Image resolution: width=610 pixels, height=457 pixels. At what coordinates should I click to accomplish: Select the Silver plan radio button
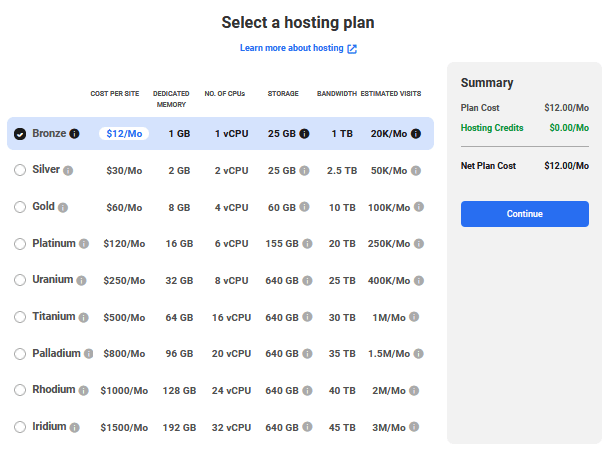[20, 171]
